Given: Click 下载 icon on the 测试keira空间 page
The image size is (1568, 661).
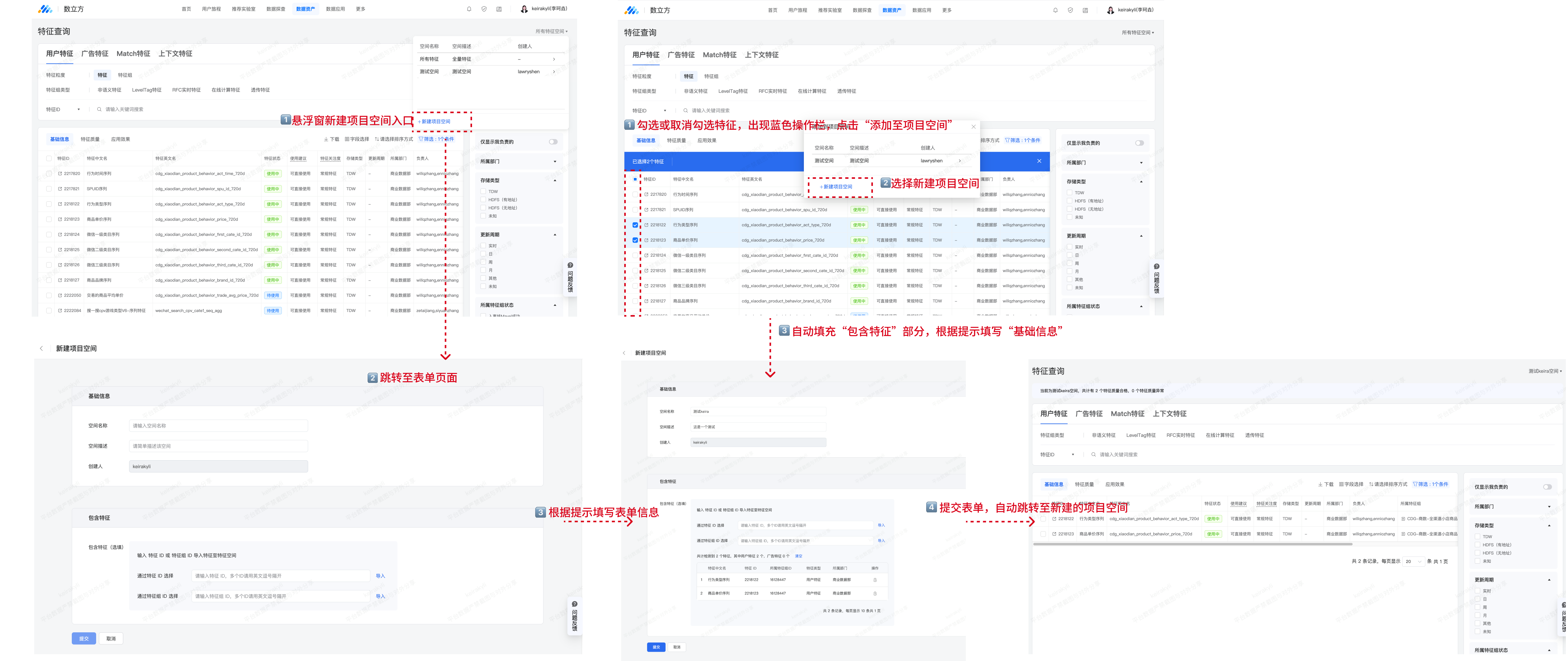Looking at the screenshot, I should tap(1320, 484).
